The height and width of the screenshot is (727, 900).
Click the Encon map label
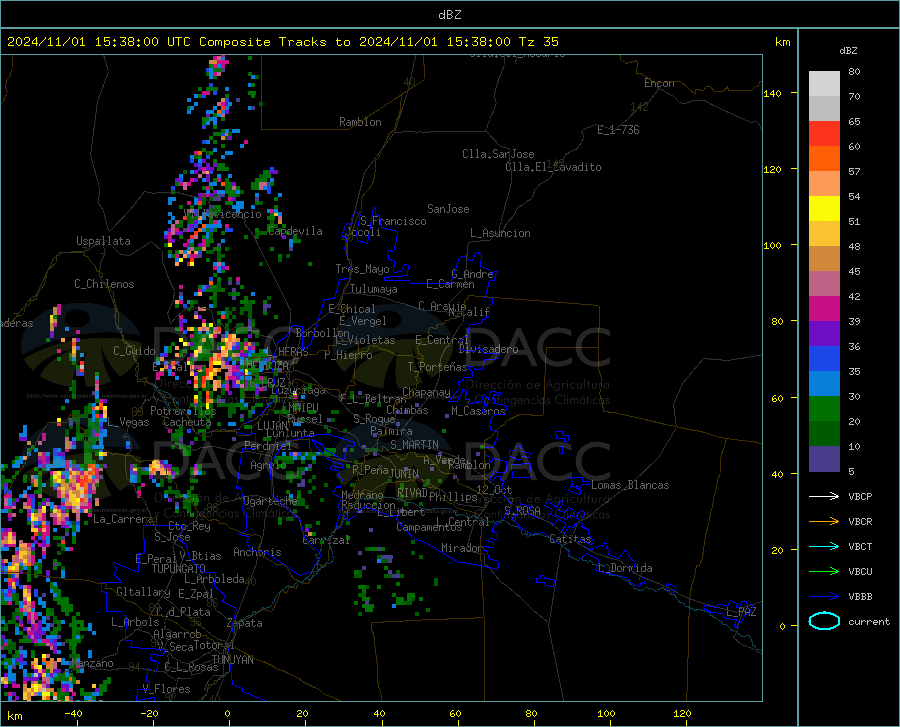pyautogui.click(x=659, y=83)
